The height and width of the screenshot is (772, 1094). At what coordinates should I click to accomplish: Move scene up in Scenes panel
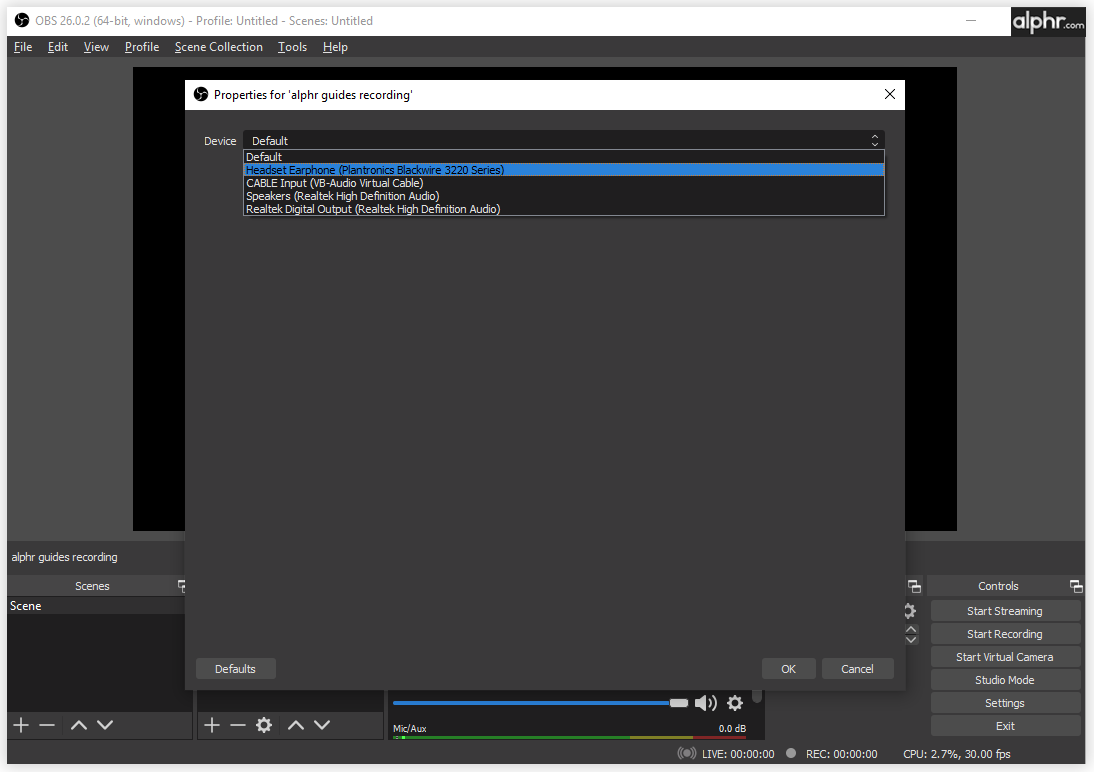(x=79, y=725)
